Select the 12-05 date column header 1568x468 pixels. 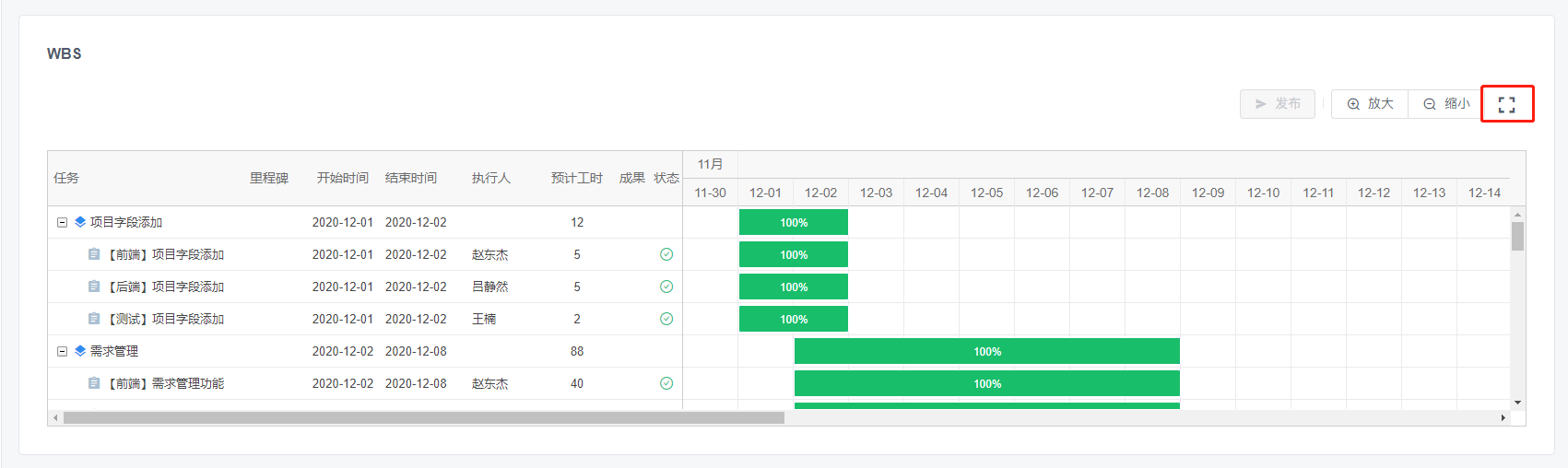click(x=986, y=193)
